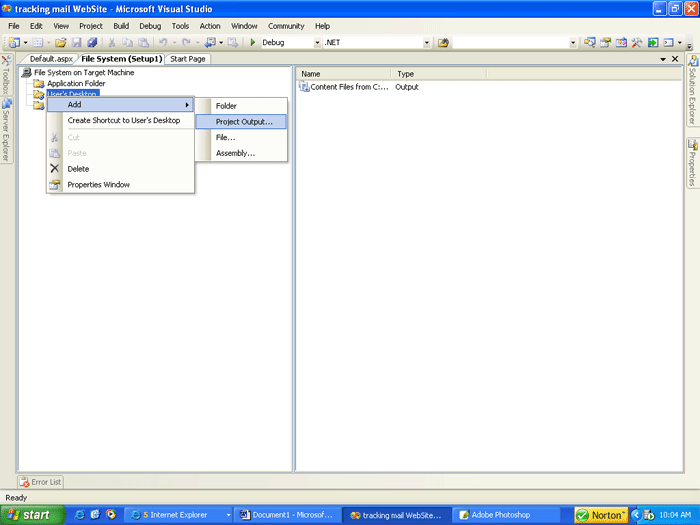Open the Error List tab
700x525 pixels.
(41, 482)
